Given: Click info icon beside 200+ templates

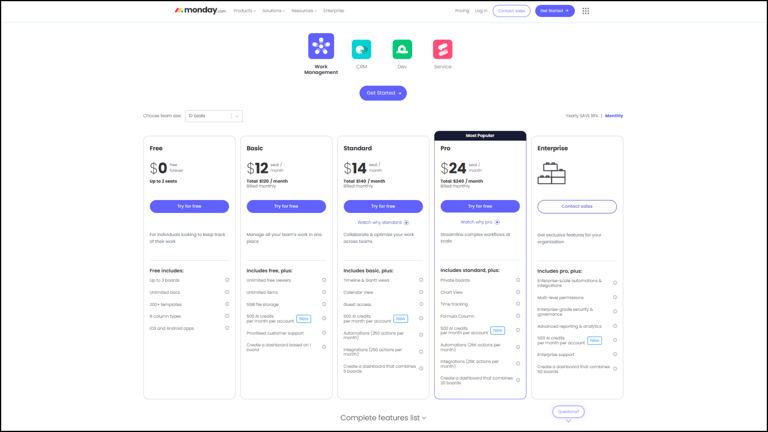Looking at the screenshot, I should click(x=227, y=304).
